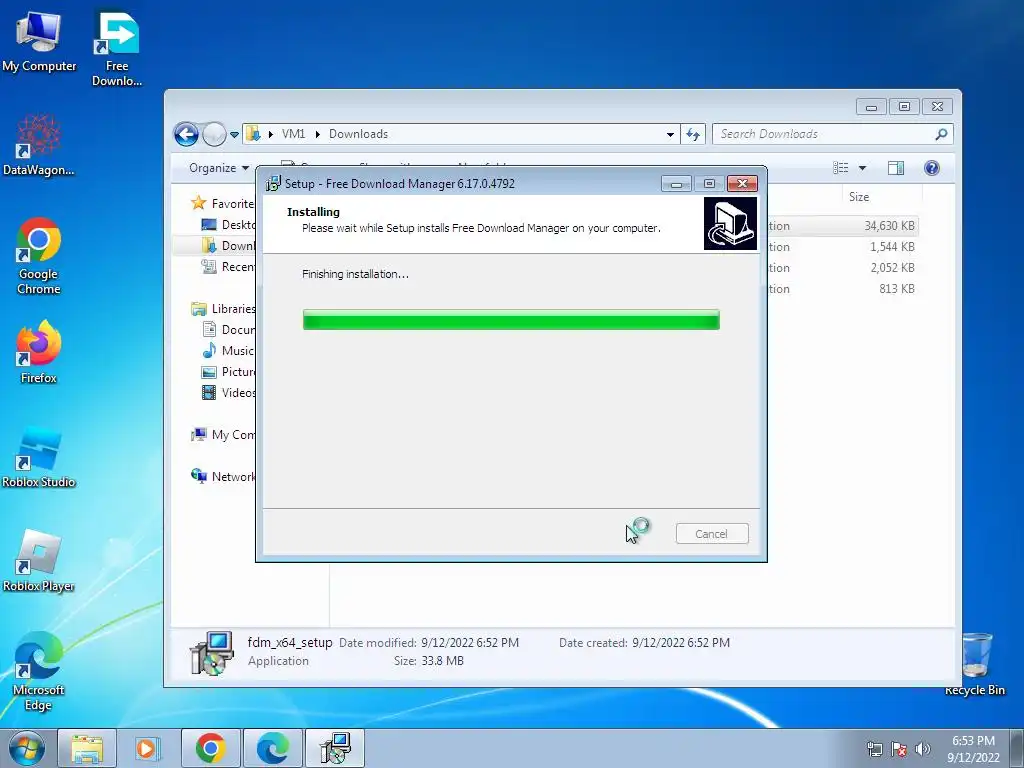Click the Setup title bar installer icon
The width and height of the screenshot is (1024, 768).
tap(273, 184)
